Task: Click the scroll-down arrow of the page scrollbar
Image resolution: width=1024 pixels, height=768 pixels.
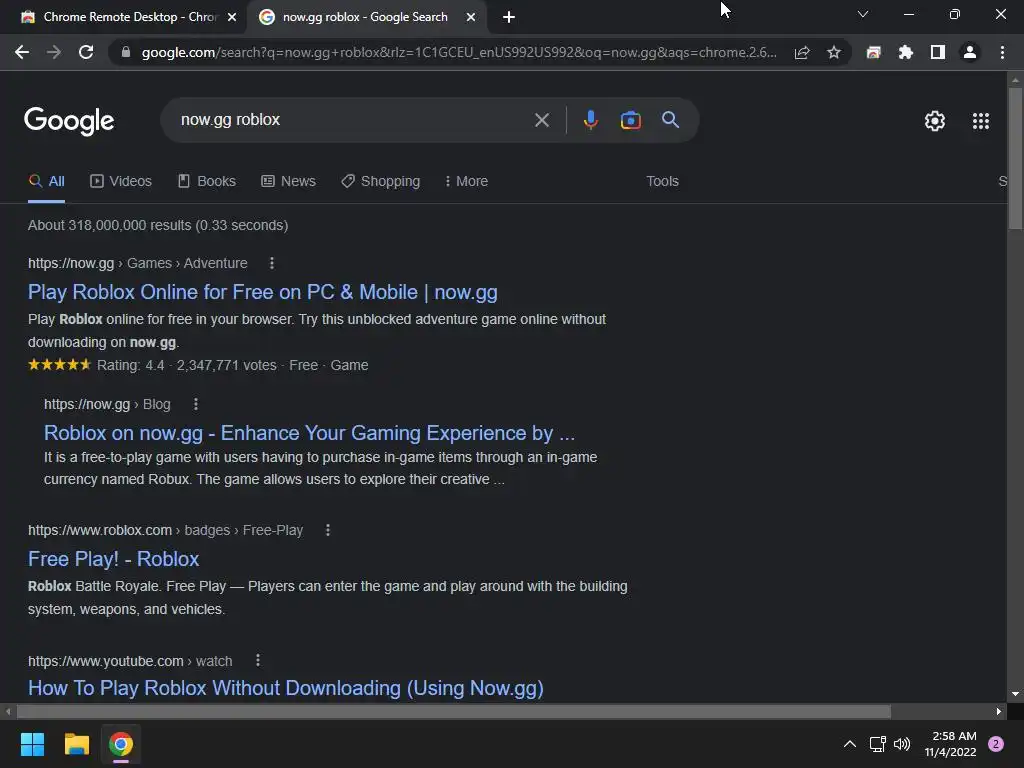Action: click(x=1015, y=694)
